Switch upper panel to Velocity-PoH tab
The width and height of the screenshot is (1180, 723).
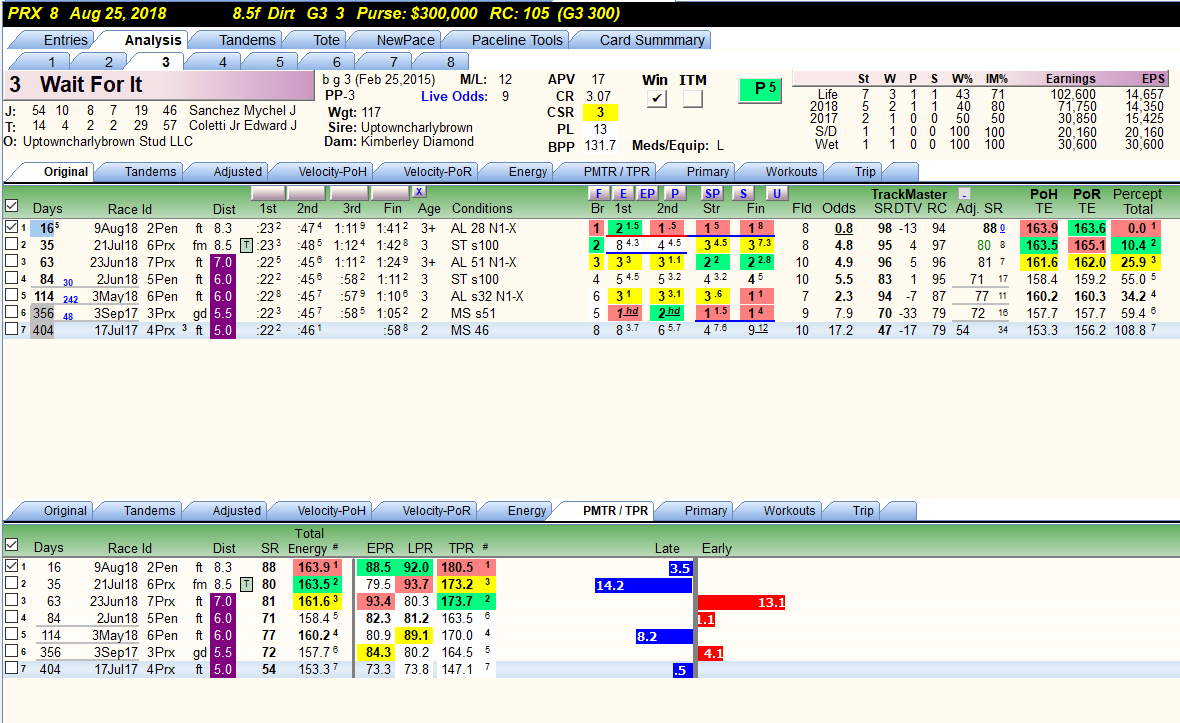(332, 172)
